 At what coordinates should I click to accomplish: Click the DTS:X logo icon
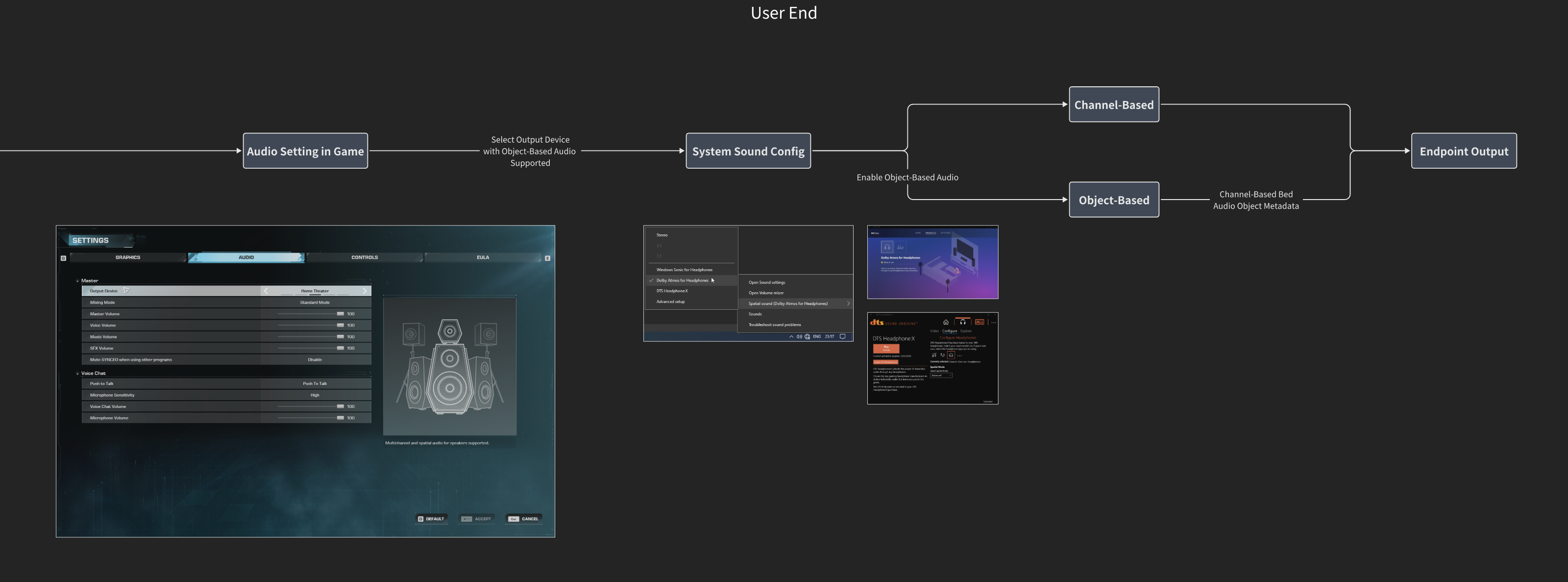click(980, 322)
